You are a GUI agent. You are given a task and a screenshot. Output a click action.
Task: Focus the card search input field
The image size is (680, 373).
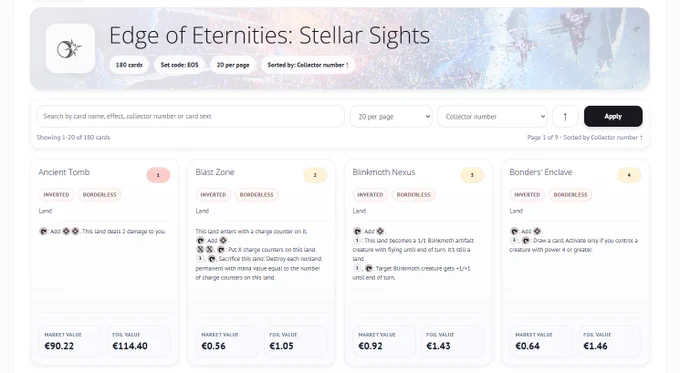click(x=190, y=116)
